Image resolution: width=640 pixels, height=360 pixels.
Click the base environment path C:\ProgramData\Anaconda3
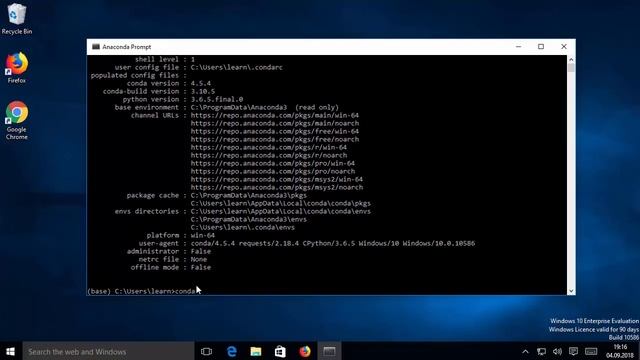click(239, 107)
